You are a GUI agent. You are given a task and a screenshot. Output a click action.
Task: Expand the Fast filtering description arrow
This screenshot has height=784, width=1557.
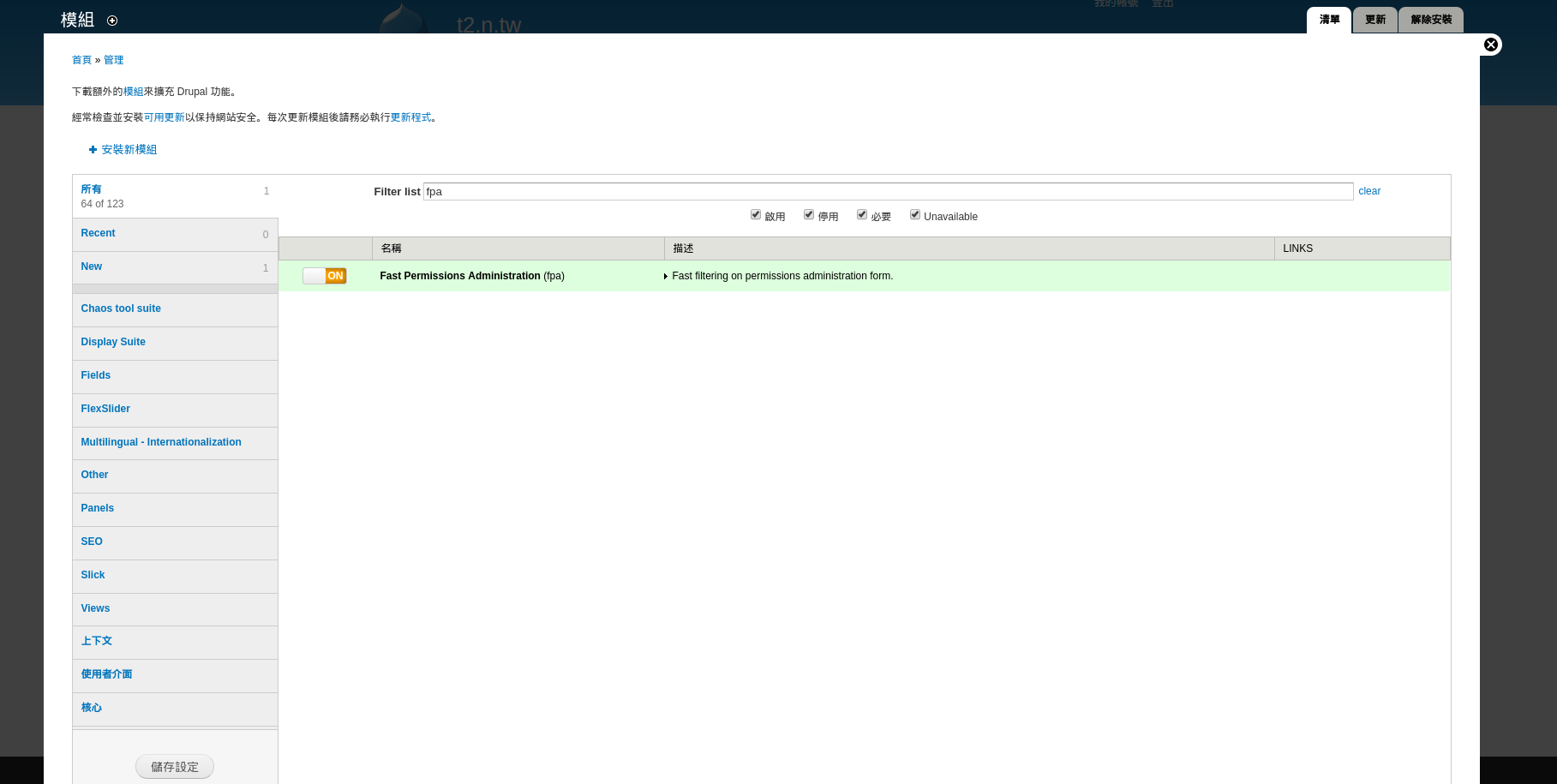tap(666, 277)
